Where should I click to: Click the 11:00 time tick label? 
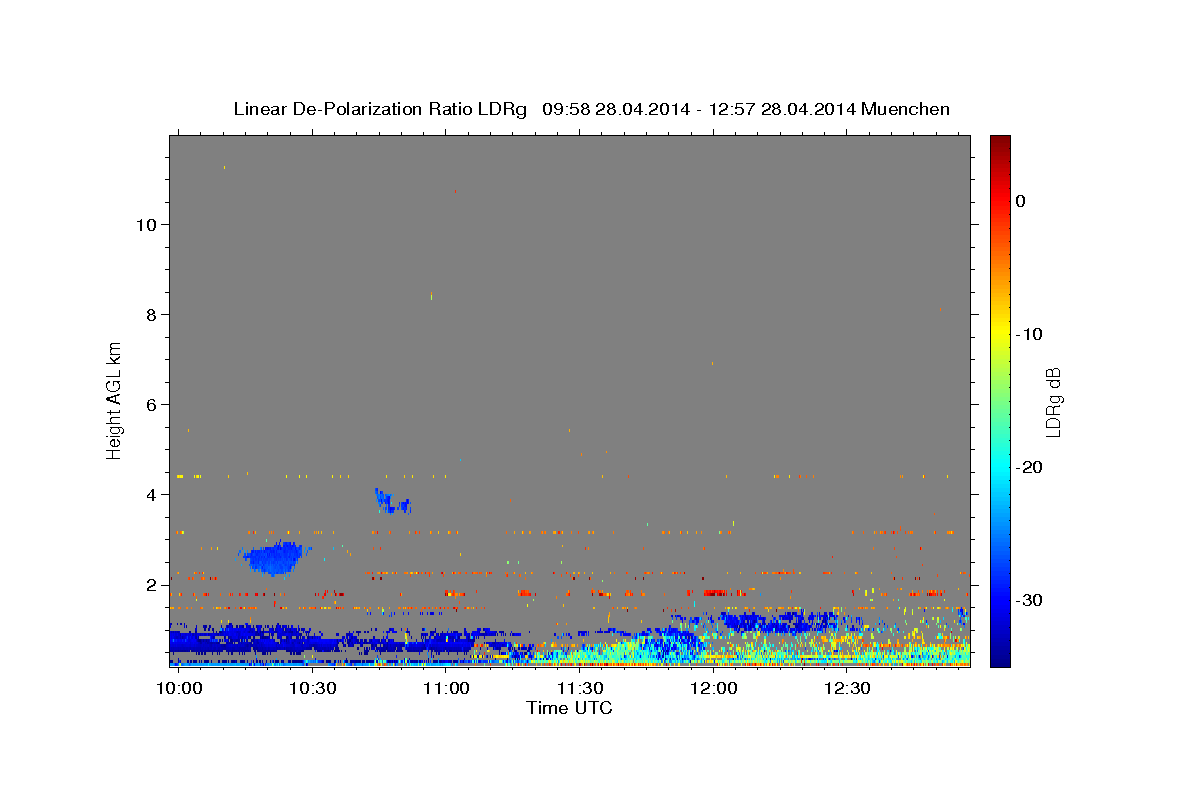coord(446,689)
